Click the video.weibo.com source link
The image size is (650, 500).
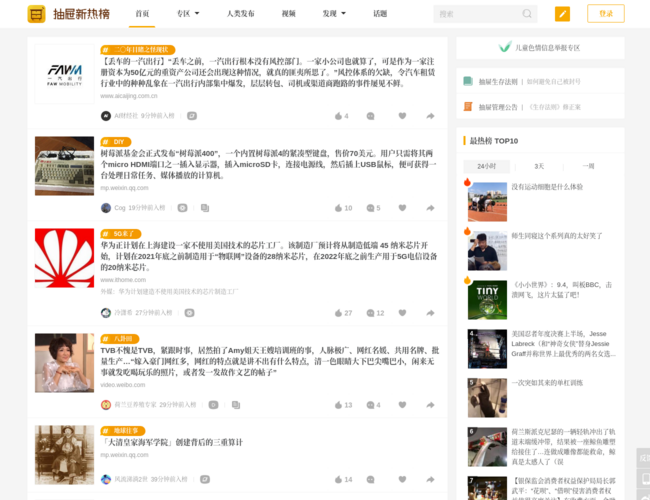click(123, 385)
